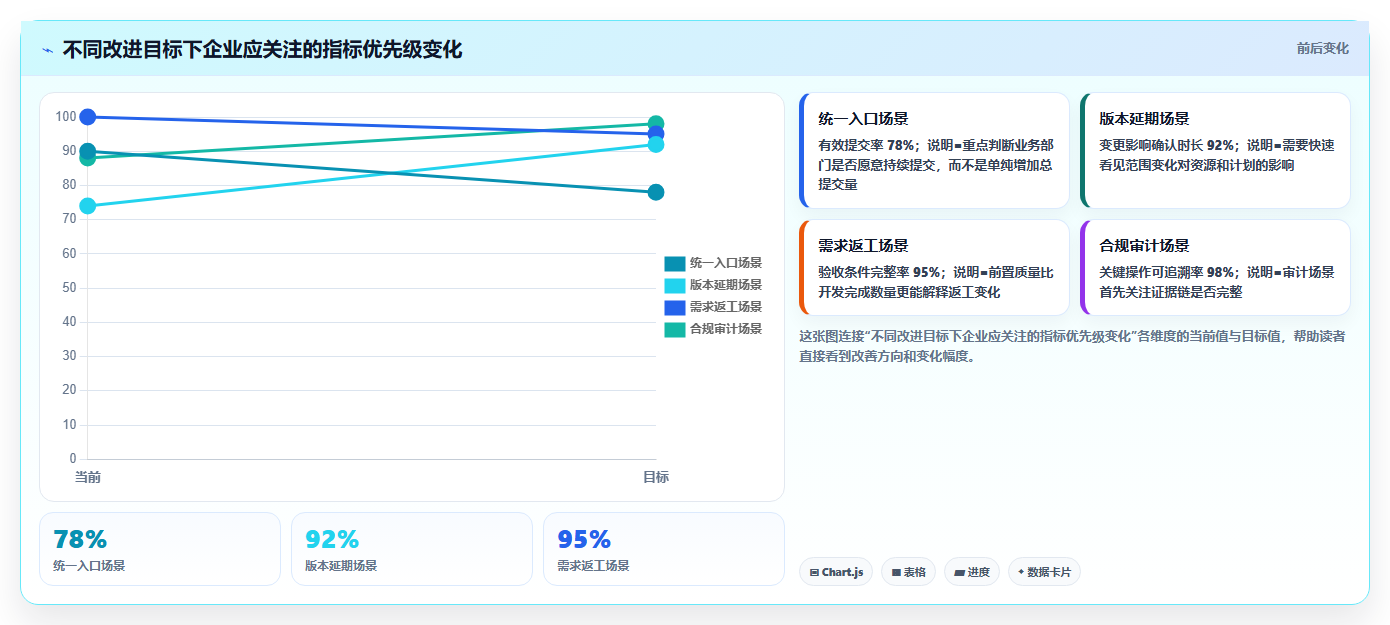Click the 表格 tag

coord(908,572)
